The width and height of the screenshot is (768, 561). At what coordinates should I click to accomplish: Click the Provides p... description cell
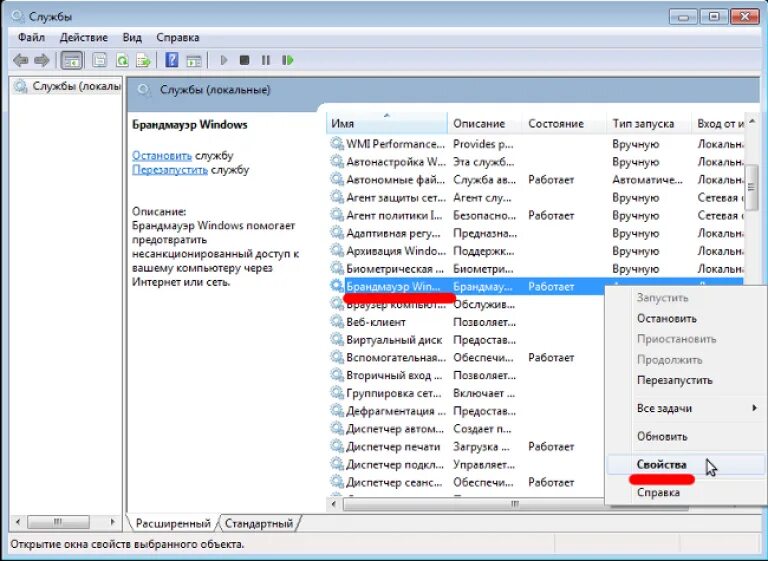(483, 144)
